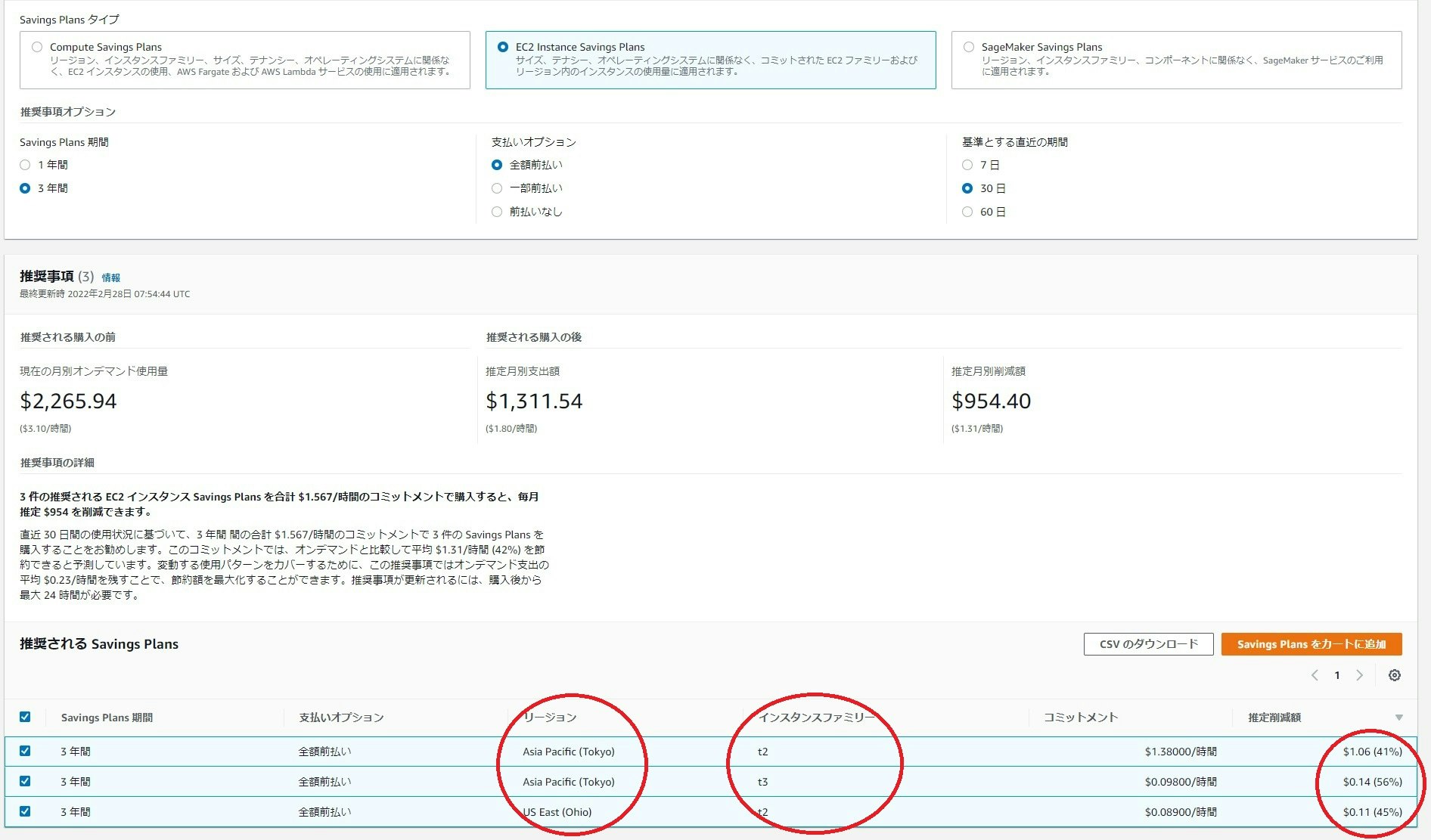Set lookback period to 60 日
The height and width of the screenshot is (840, 1431).
967,212
